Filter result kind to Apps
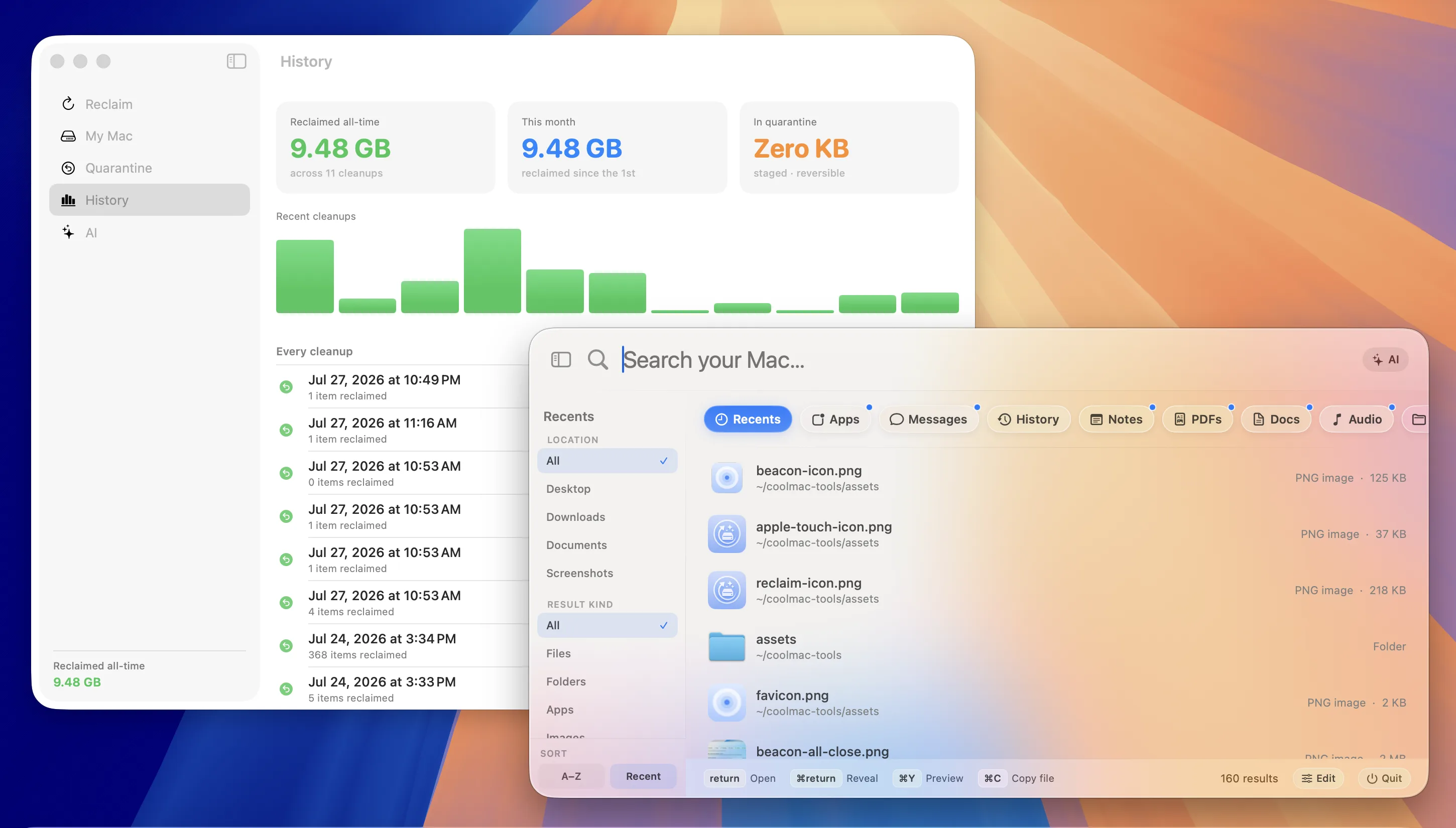This screenshot has width=1456, height=828. tap(607, 710)
